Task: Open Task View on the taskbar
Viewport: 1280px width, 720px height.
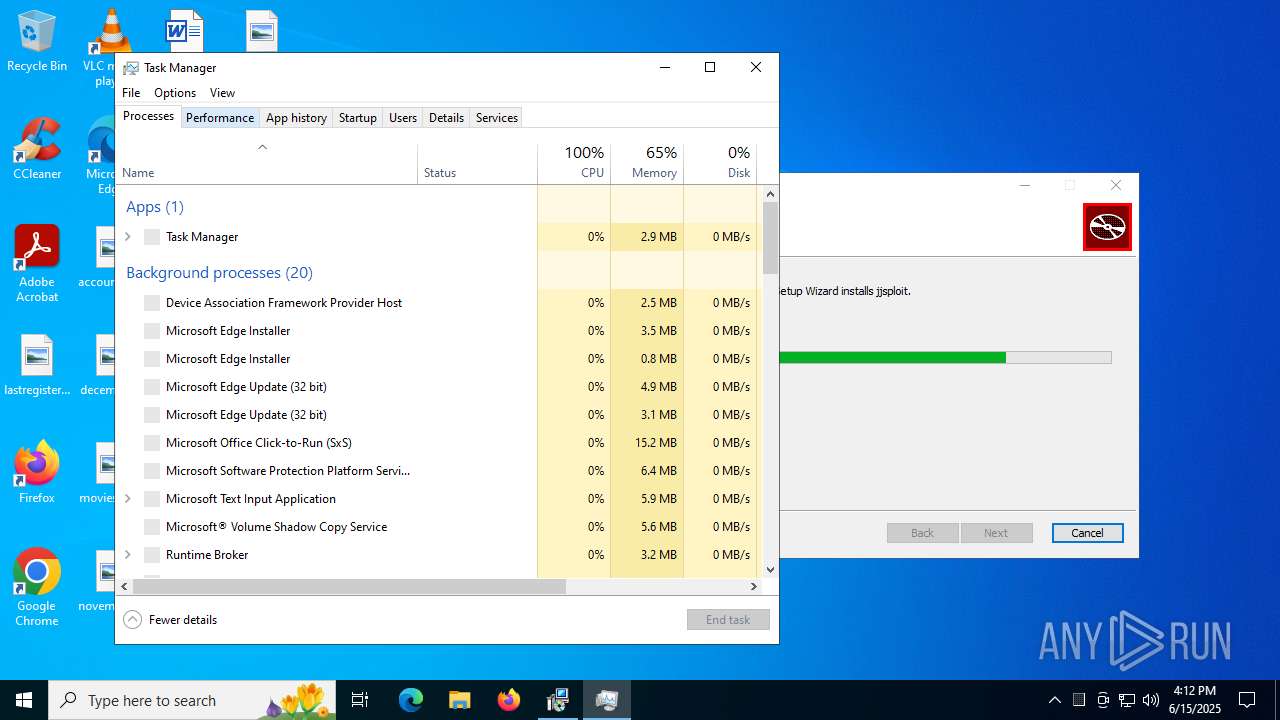Action: [x=361, y=700]
